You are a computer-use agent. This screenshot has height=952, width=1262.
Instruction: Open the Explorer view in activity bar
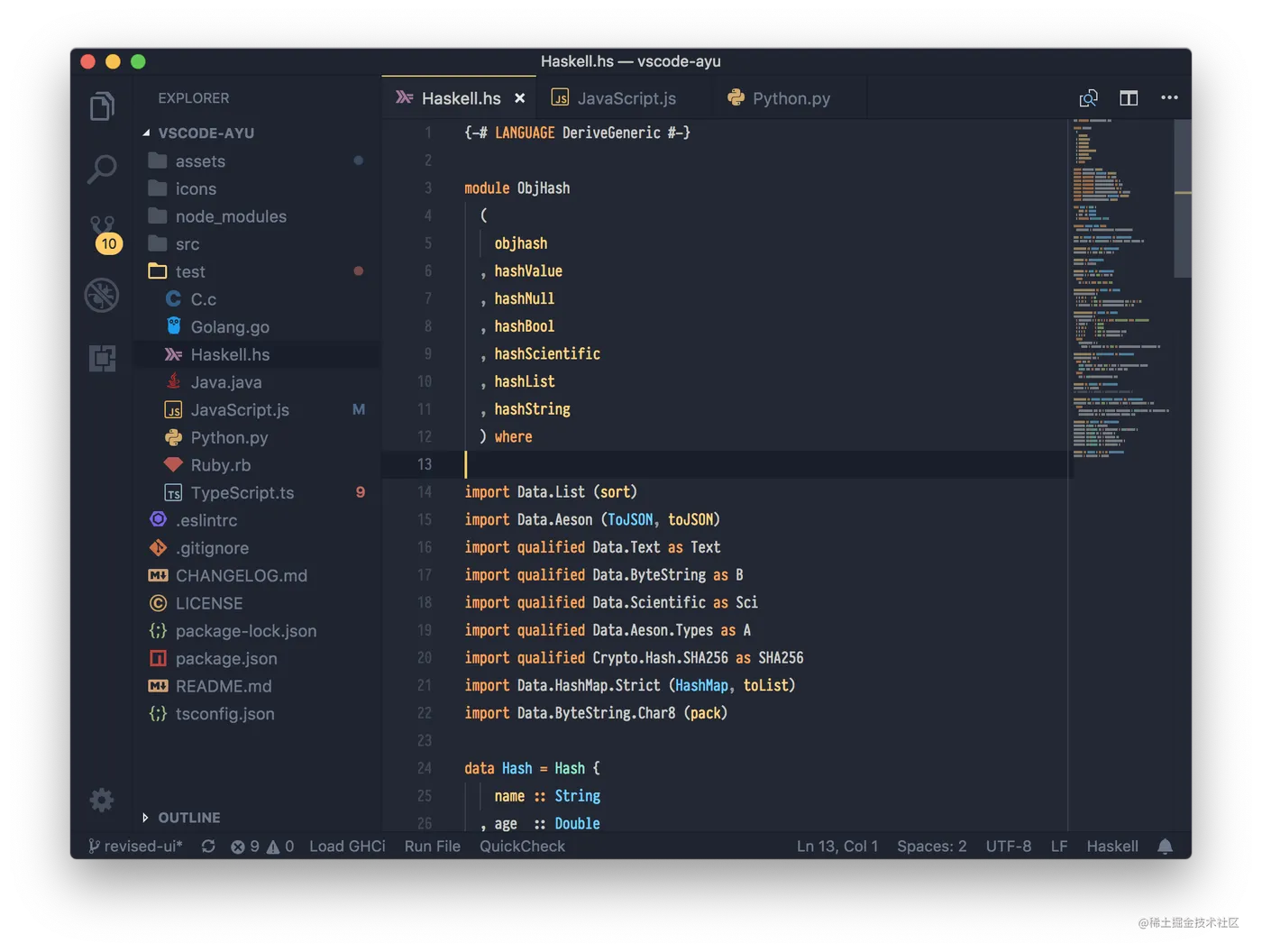tap(102, 106)
